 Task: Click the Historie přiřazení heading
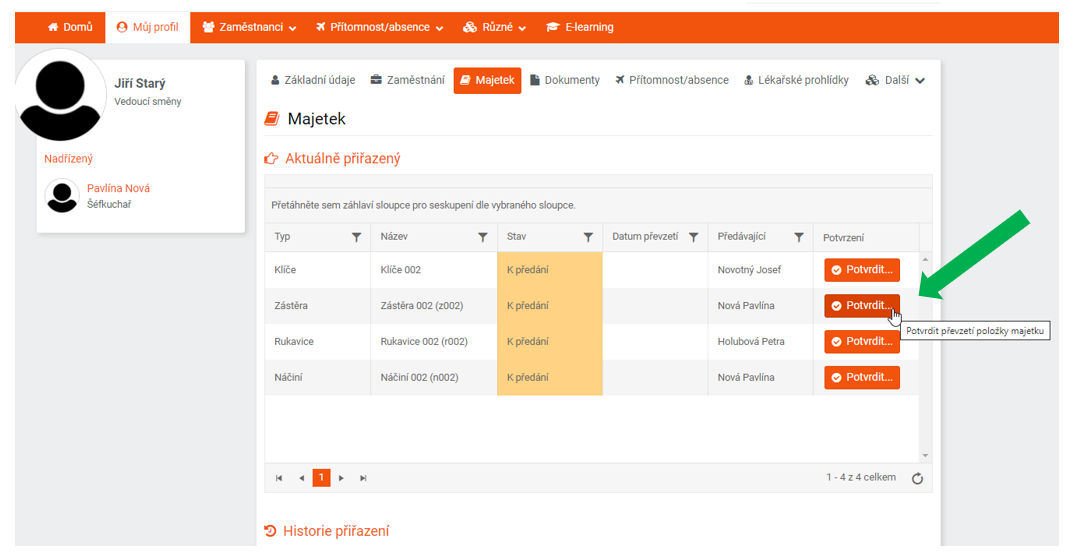[336, 532]
